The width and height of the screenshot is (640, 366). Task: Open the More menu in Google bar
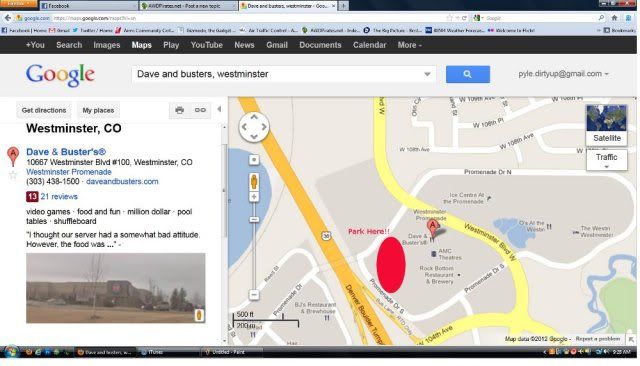[409, 45]
